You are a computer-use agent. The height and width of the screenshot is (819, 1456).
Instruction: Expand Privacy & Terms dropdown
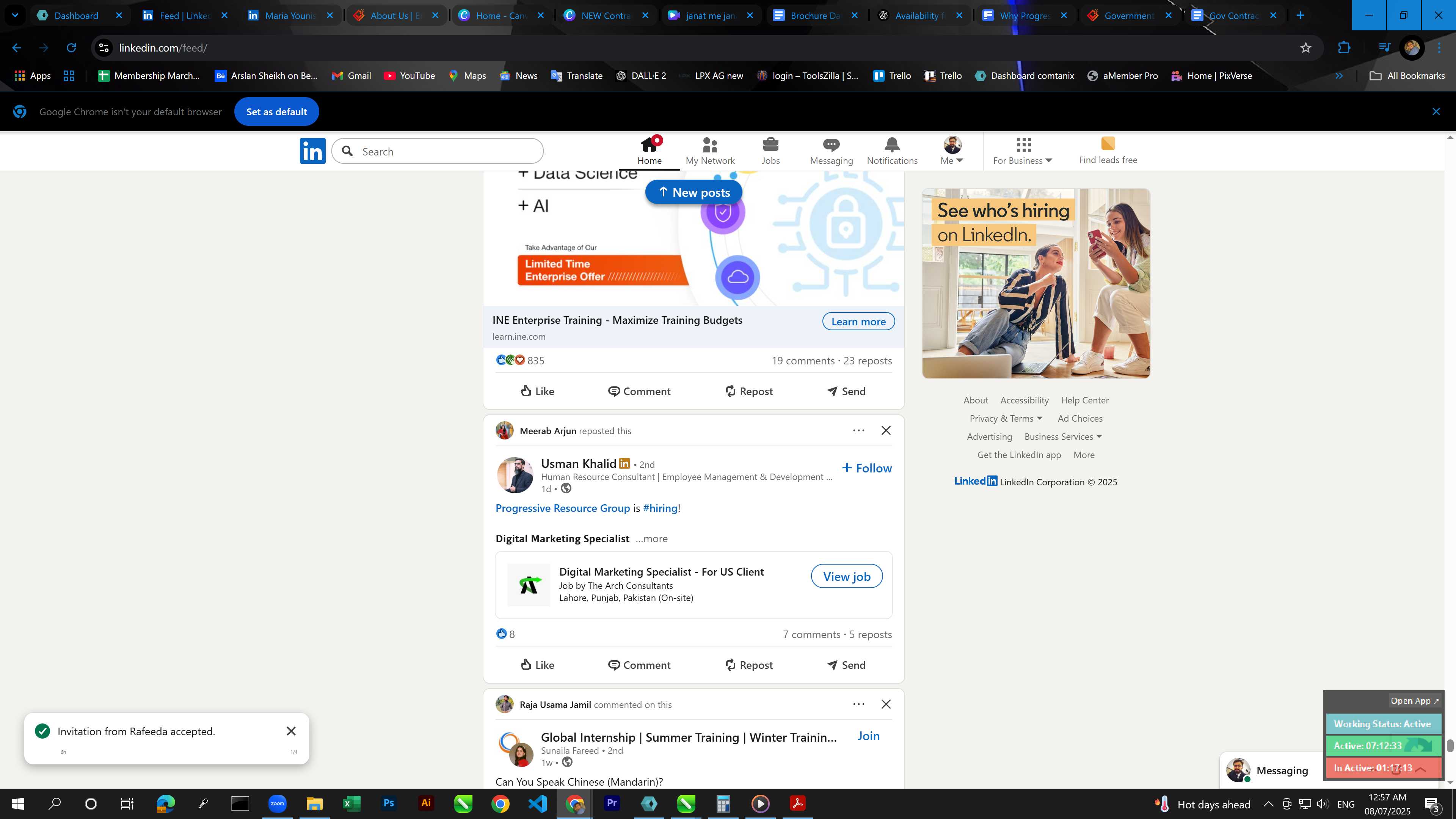pyautogui.click(x=1006, y=419)
